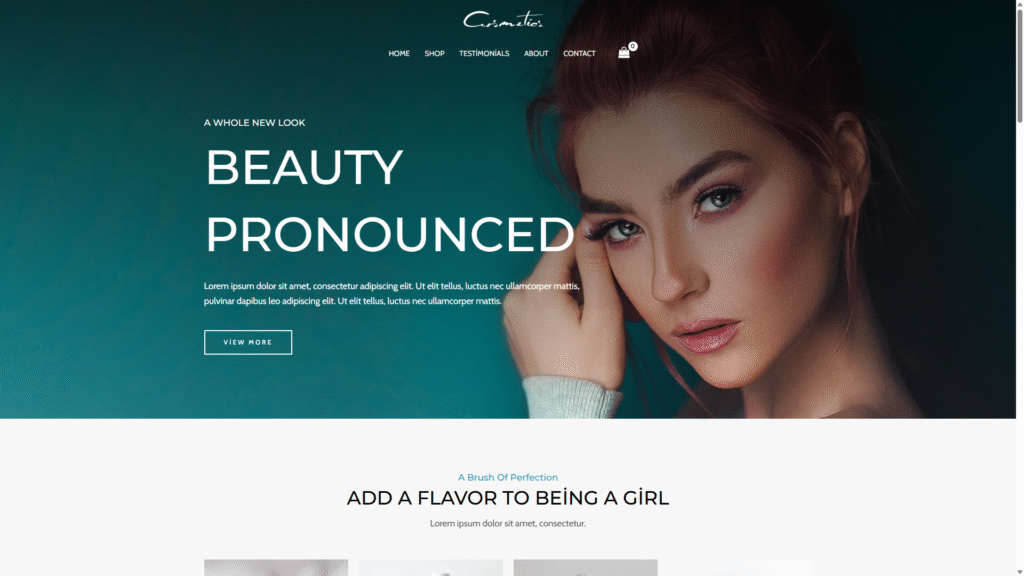Open the Shop menu item
1024x576 pixels.
(434, 54)
